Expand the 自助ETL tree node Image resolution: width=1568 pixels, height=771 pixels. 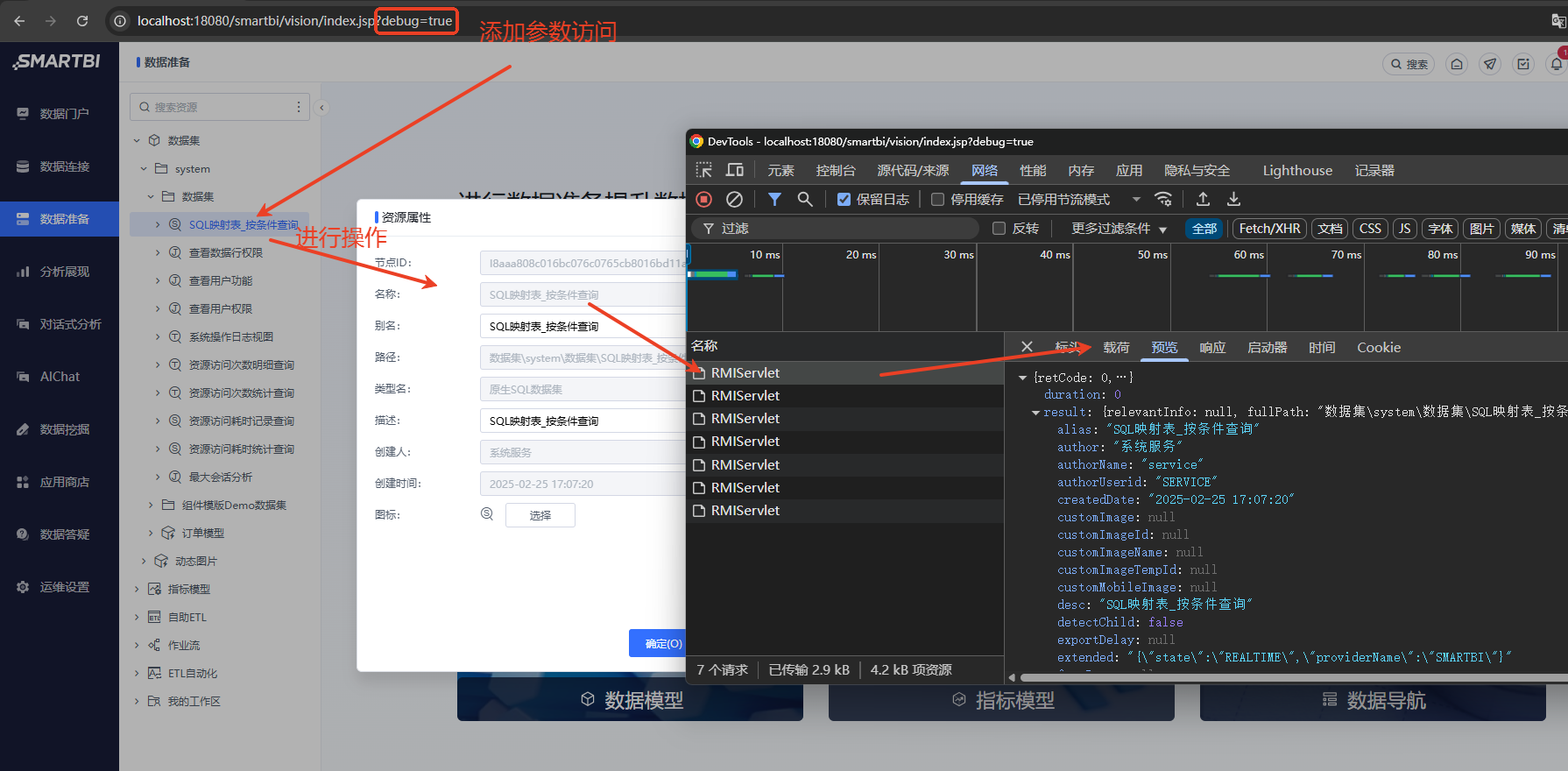tap(137, 617)
